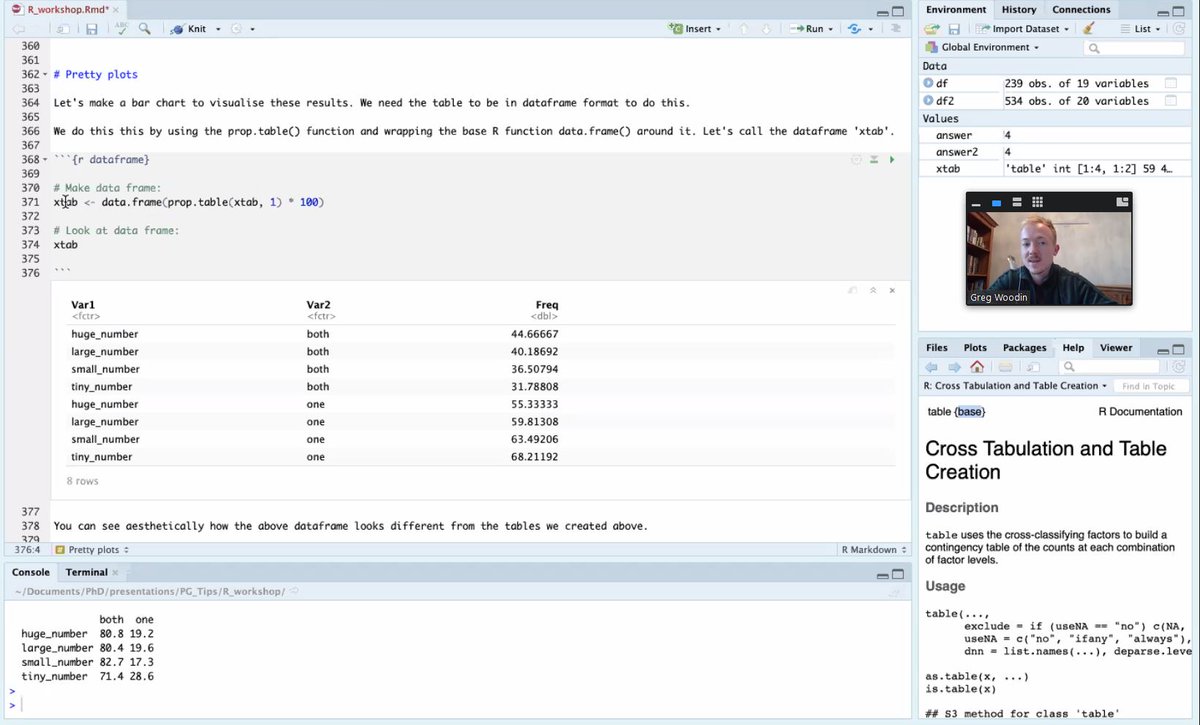Print the Help topic icon
Viewport: 1200px width, 725px height.
[1006, 367]
